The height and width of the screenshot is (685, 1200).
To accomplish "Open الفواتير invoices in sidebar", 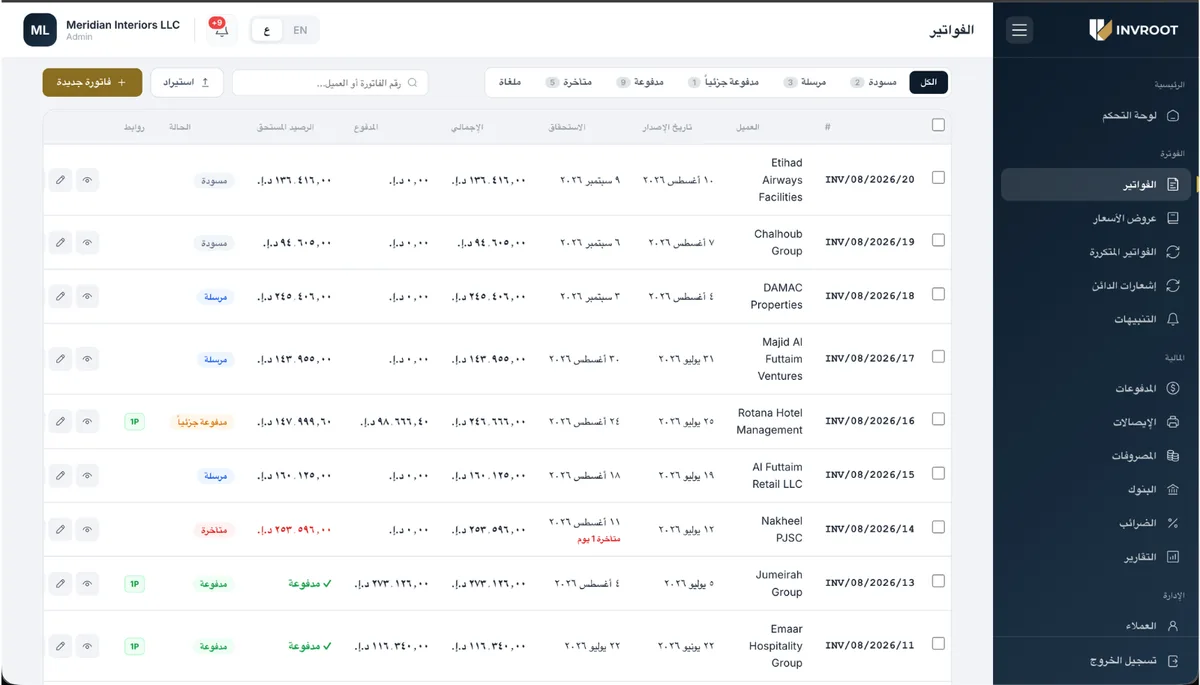I will click(1097, 185).
